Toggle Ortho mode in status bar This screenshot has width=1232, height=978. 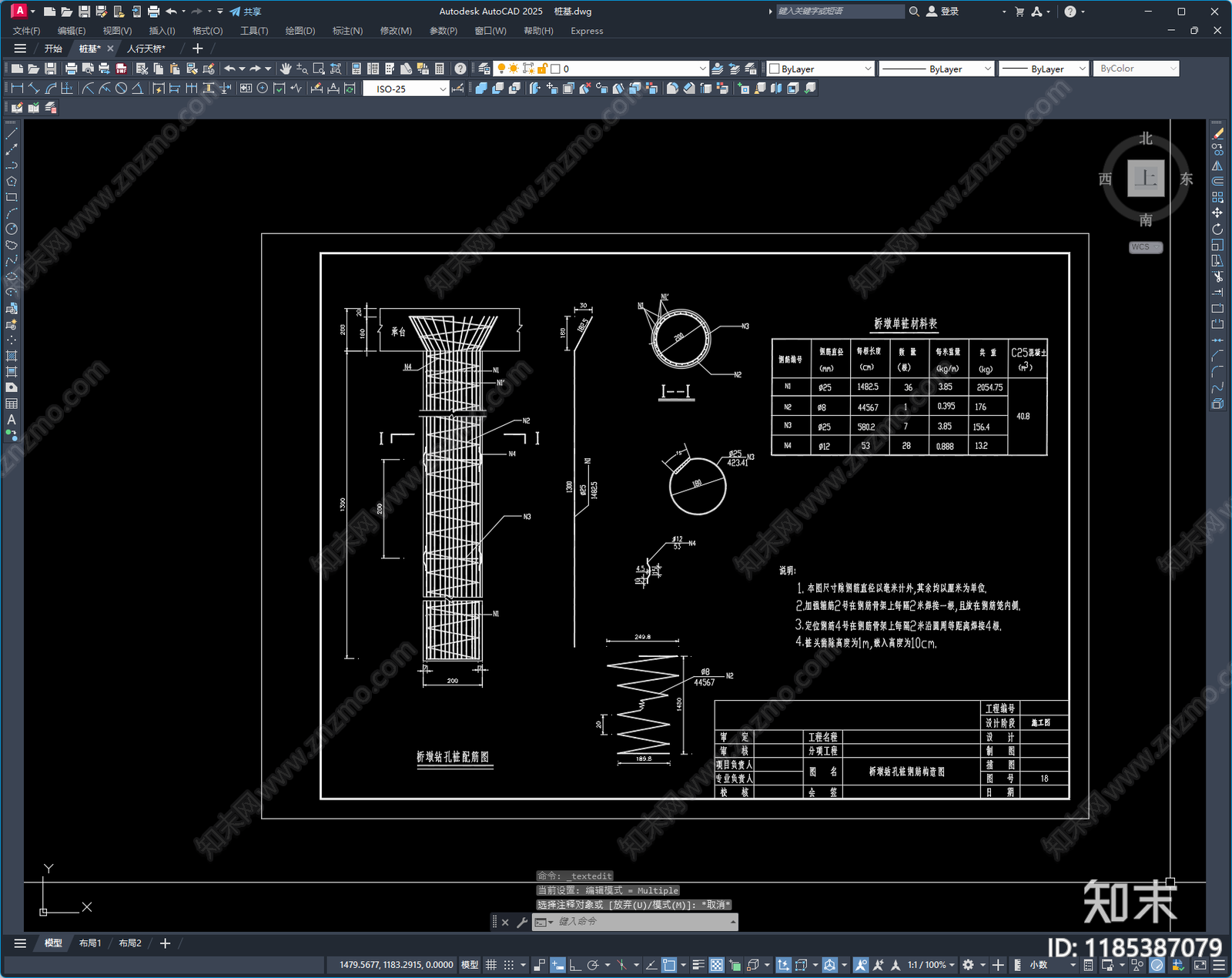click(574, 965)
